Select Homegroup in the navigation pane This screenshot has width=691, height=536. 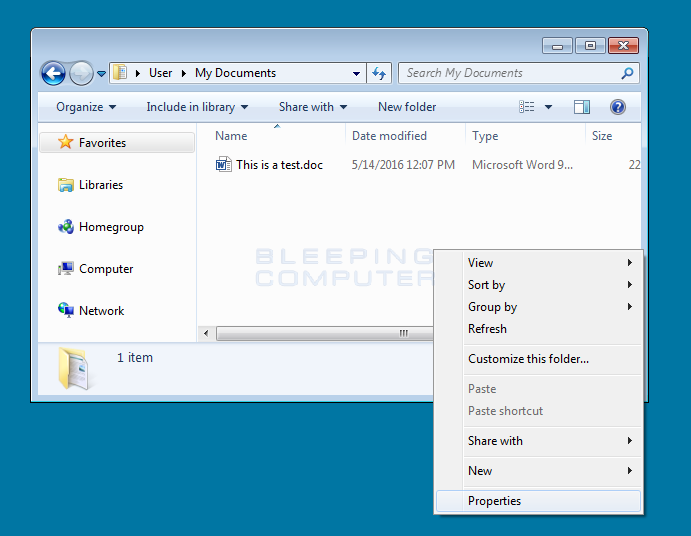pyautogui.click(x=111, y=227)
